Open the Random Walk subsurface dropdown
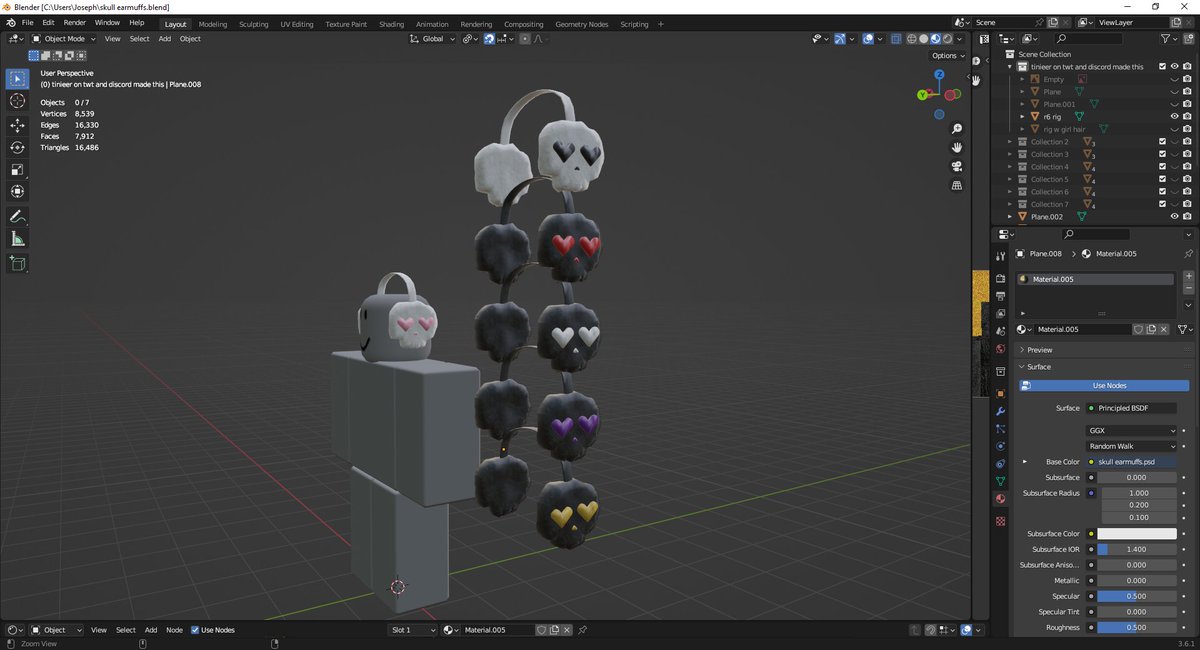Screen dimensions: 1200x650 point(1132,446)
